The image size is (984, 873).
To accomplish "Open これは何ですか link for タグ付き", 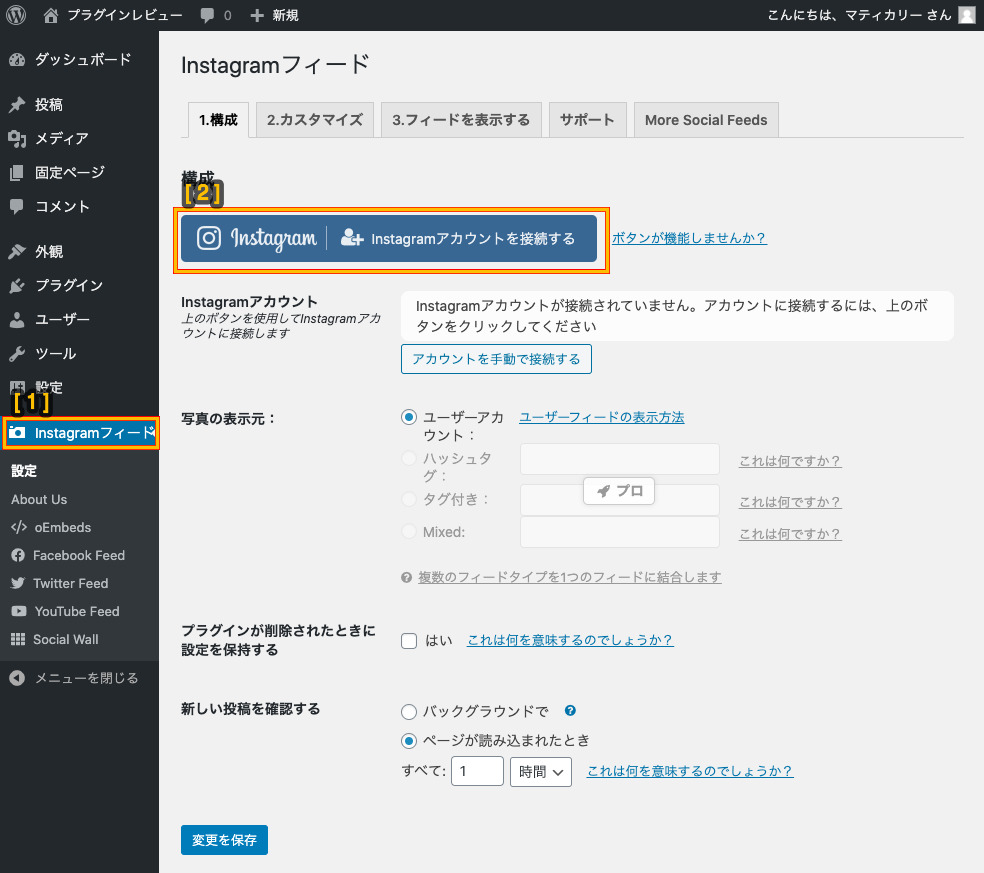I will click(789, 502).
